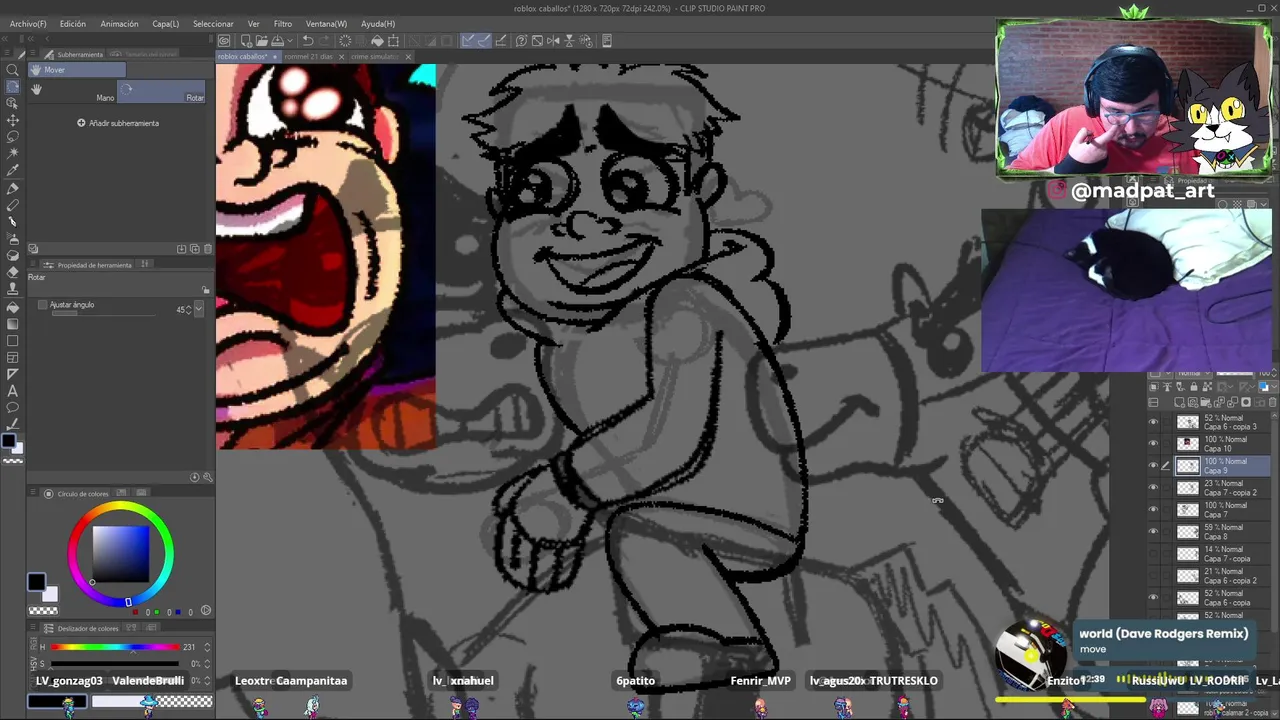The width and height of the screenshot is (1280, 720).
Task: Select the Eyedropper tool
Action: pyautogui.click(x=13, y=171)
